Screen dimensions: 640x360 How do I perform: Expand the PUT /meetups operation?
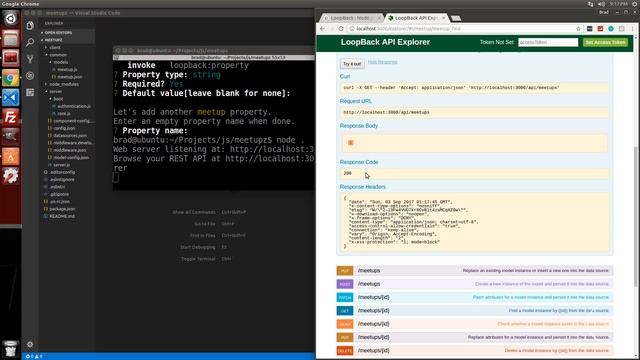475,271
